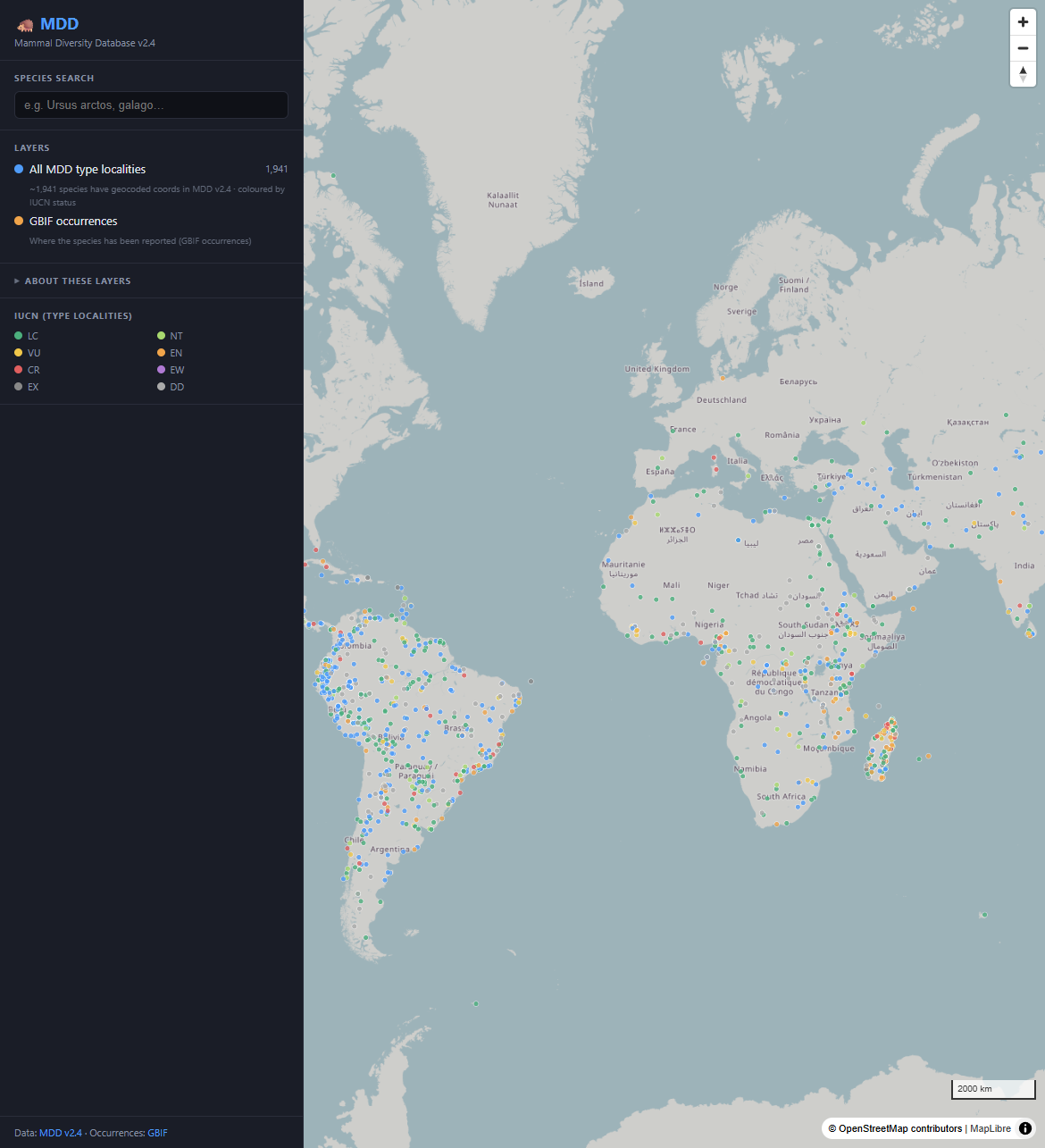Click the MDD mammal logo icon
1045x1148 pixels.
pyautogui.click(x=25, y=25)
